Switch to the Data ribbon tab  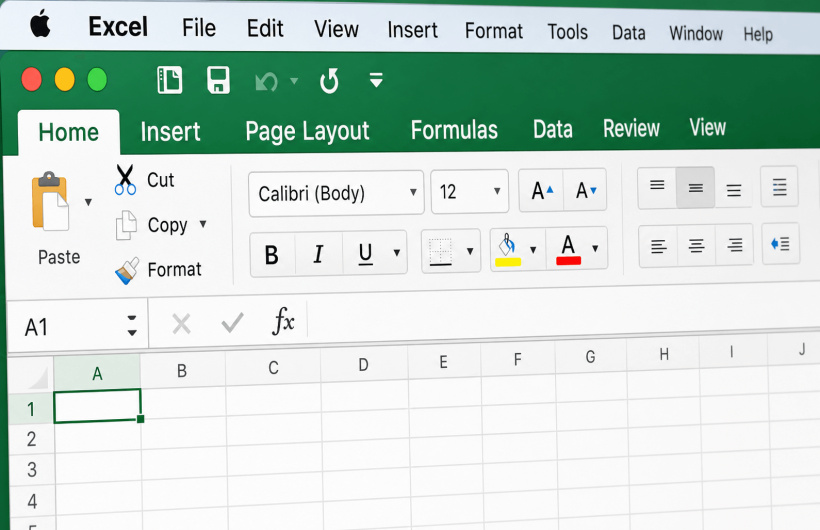553,129
